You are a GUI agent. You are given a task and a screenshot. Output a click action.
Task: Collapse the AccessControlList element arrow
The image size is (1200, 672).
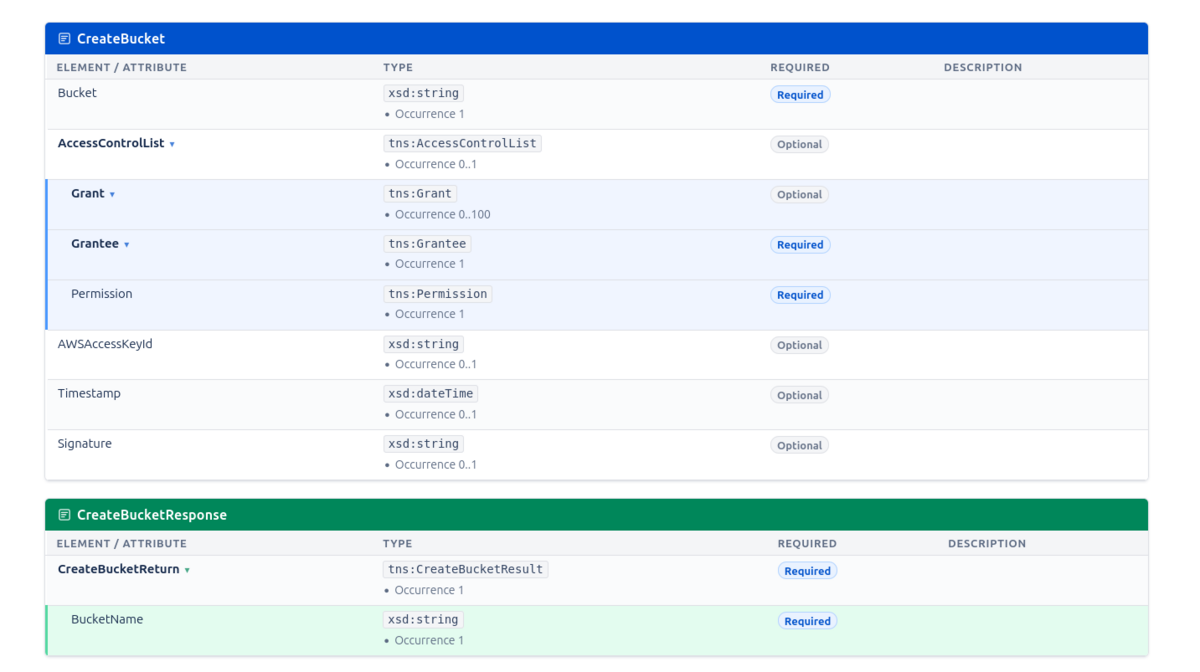pyautogui.click(x=172, y=144)
